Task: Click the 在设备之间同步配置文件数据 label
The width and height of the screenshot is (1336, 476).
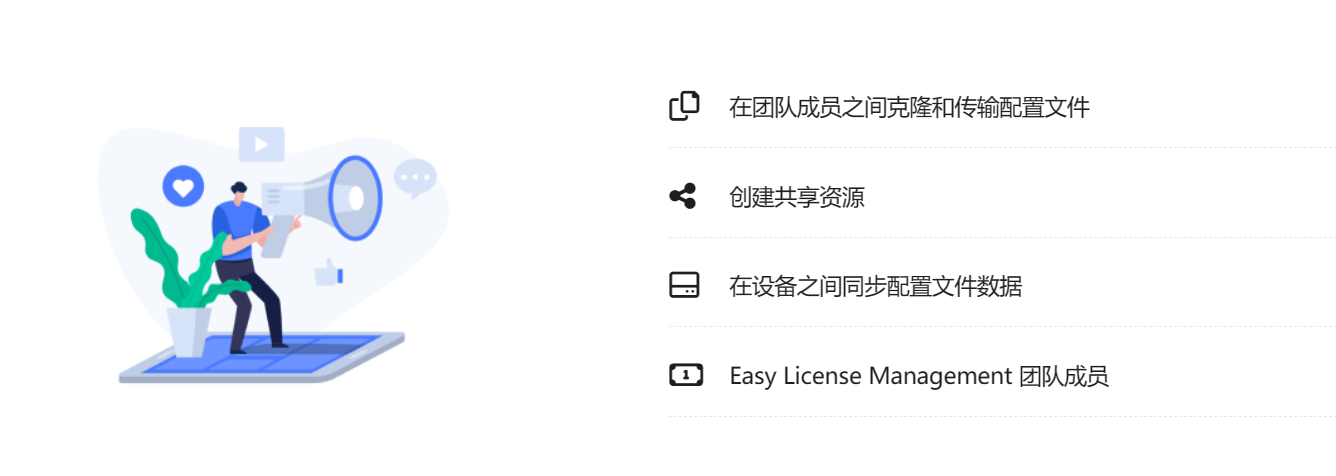Action: 875,287
